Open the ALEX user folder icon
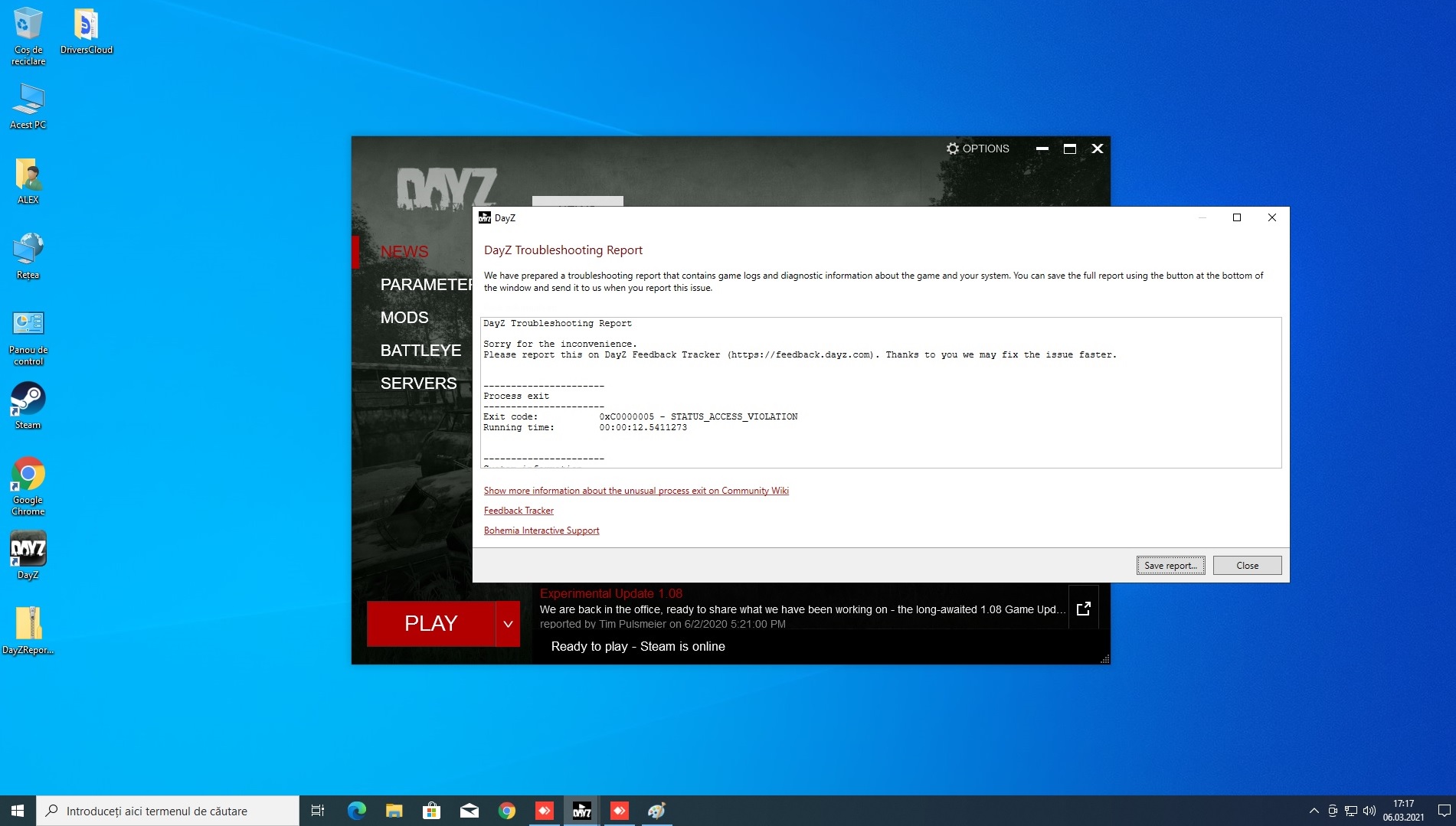The image size is (1456, 826). (28, 181)
